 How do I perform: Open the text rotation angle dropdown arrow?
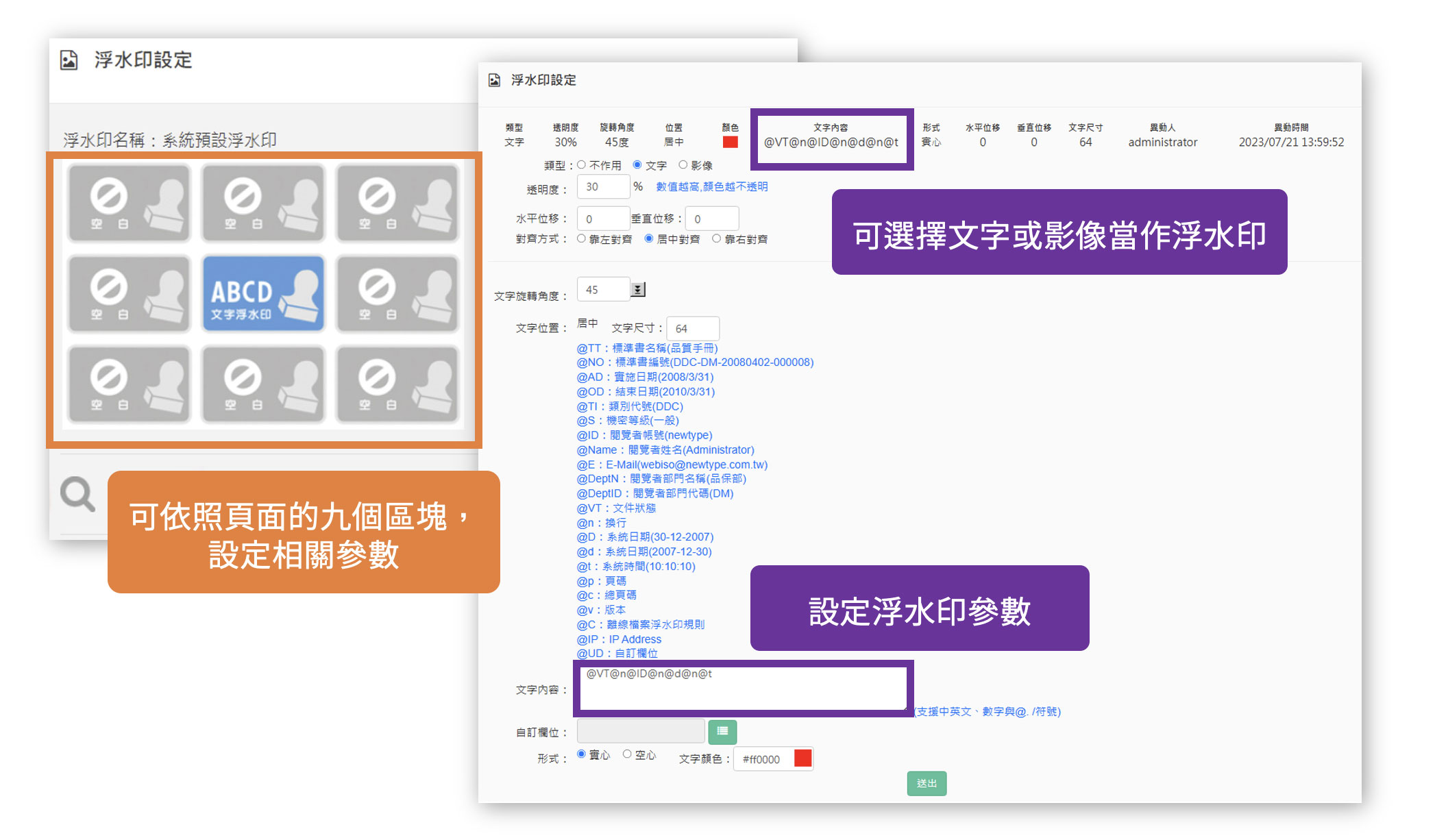(638, 290)
